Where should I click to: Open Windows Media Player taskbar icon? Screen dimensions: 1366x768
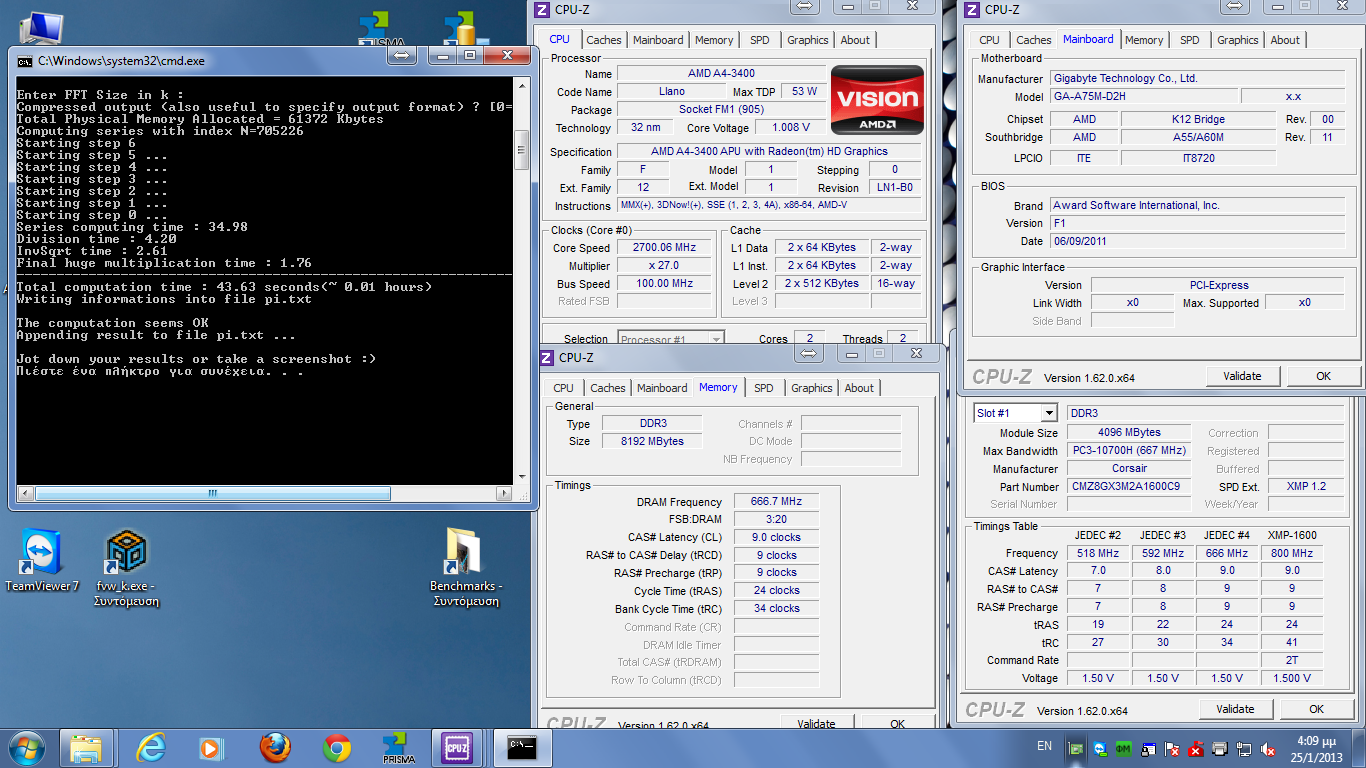211,748
